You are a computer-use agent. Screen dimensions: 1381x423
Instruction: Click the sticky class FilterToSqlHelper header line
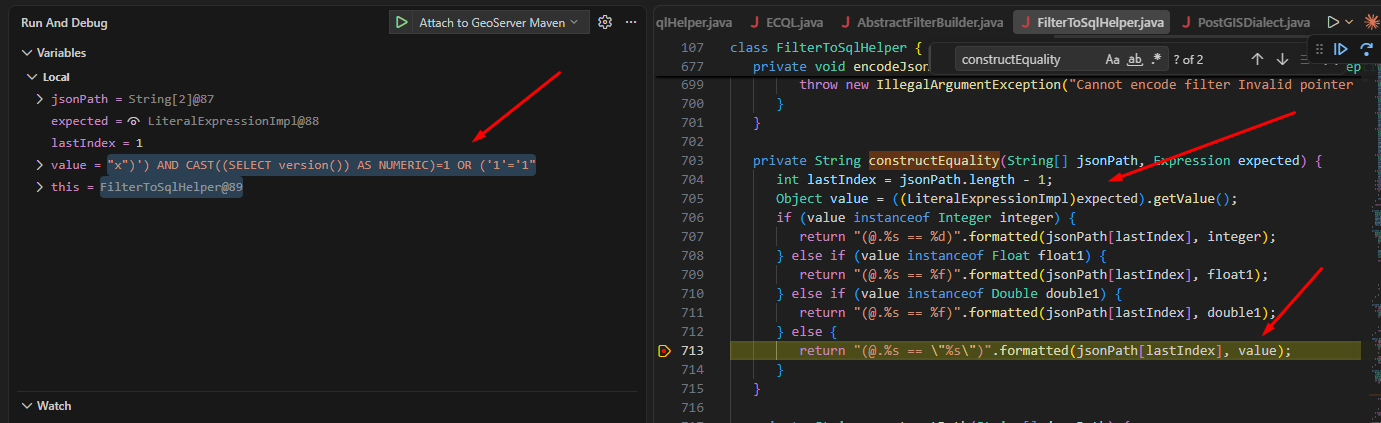[x=825, y=48]
